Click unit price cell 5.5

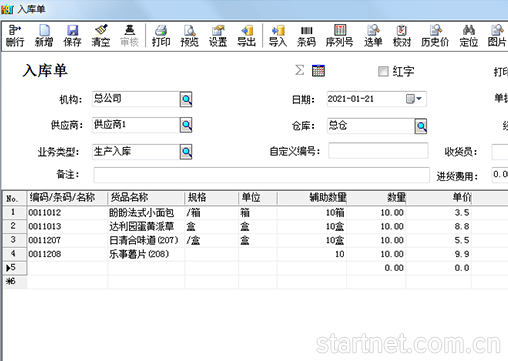[x=439, y=240]
